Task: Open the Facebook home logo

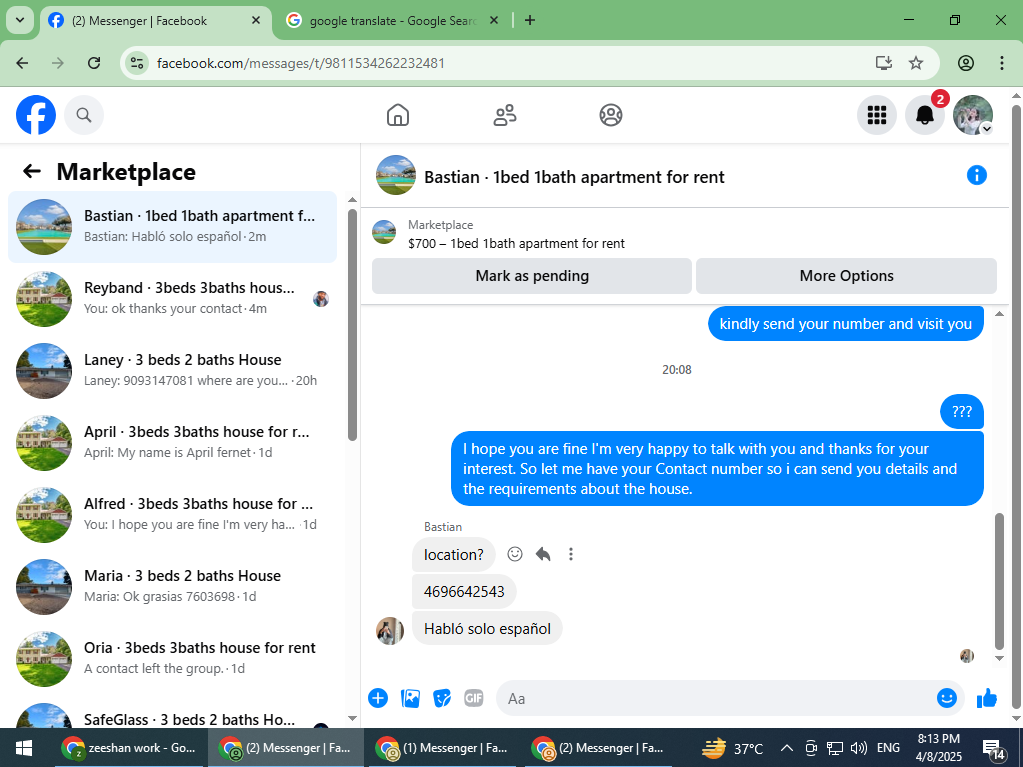Action: tap(36, 115)
